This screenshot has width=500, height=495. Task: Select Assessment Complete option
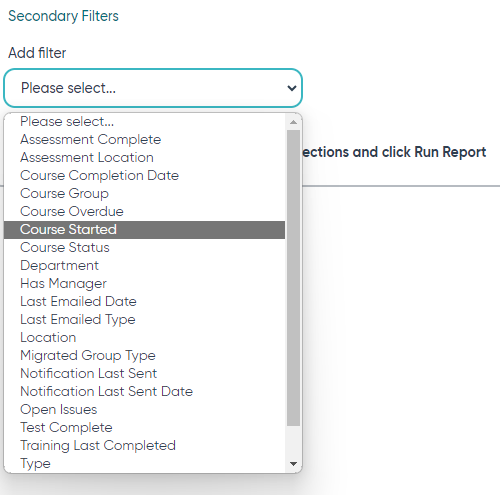coord(144,139)
